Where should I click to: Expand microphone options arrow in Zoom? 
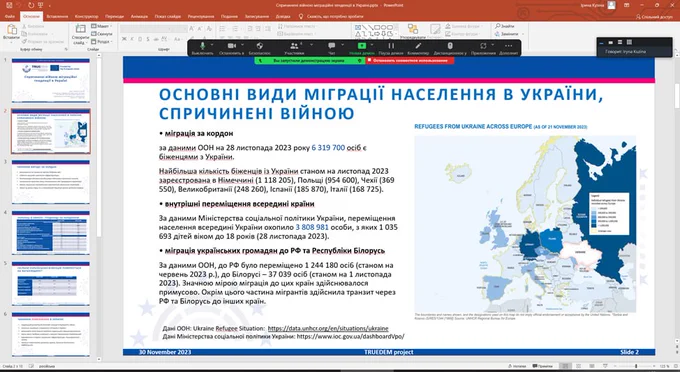[212, 45]
